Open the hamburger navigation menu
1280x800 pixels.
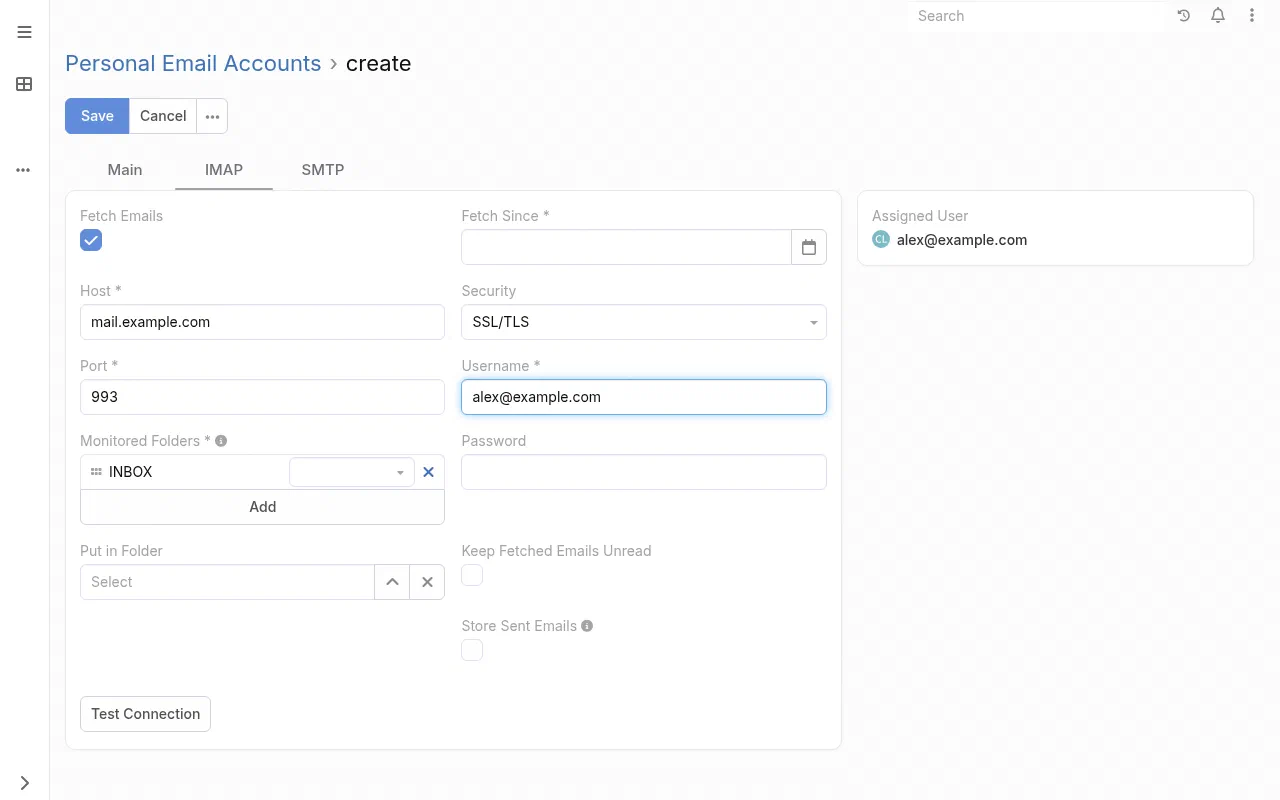pyautogui.click(x=24, y=32)
